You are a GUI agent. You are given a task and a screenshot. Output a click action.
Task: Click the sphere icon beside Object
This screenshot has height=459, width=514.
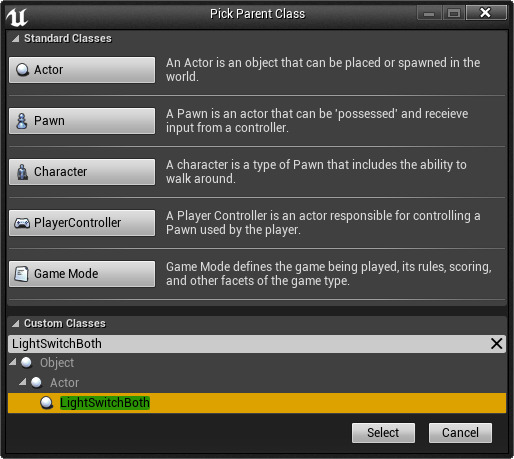(x=26, y=363)
